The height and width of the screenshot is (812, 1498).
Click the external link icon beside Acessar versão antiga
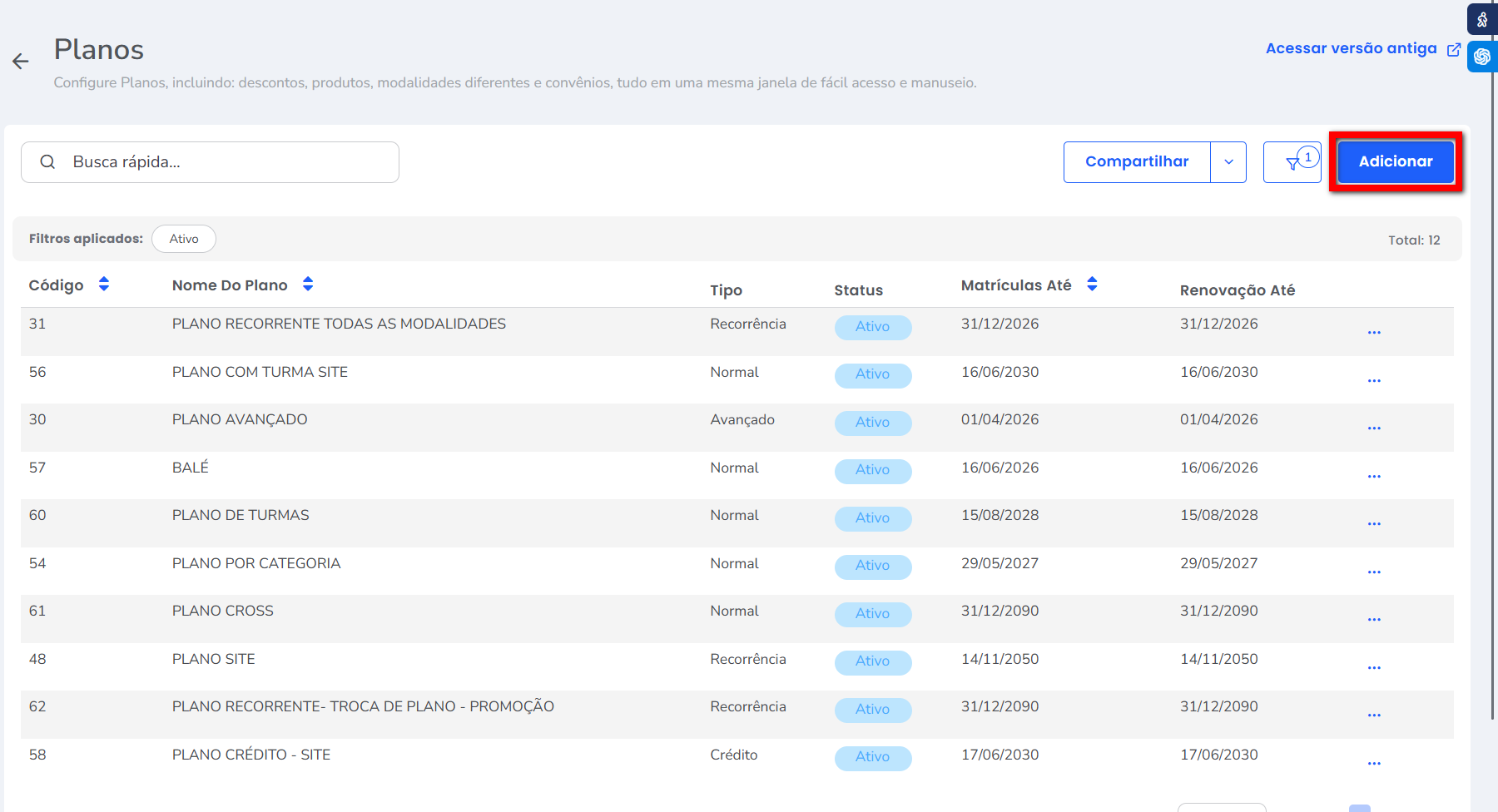(1454, 50)
